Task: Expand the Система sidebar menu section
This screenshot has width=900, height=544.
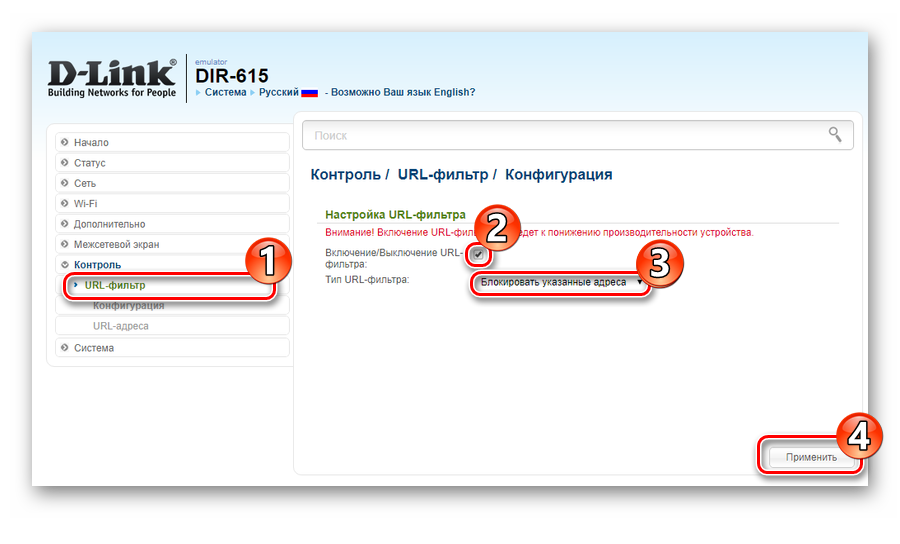Action: pos(172,348)
